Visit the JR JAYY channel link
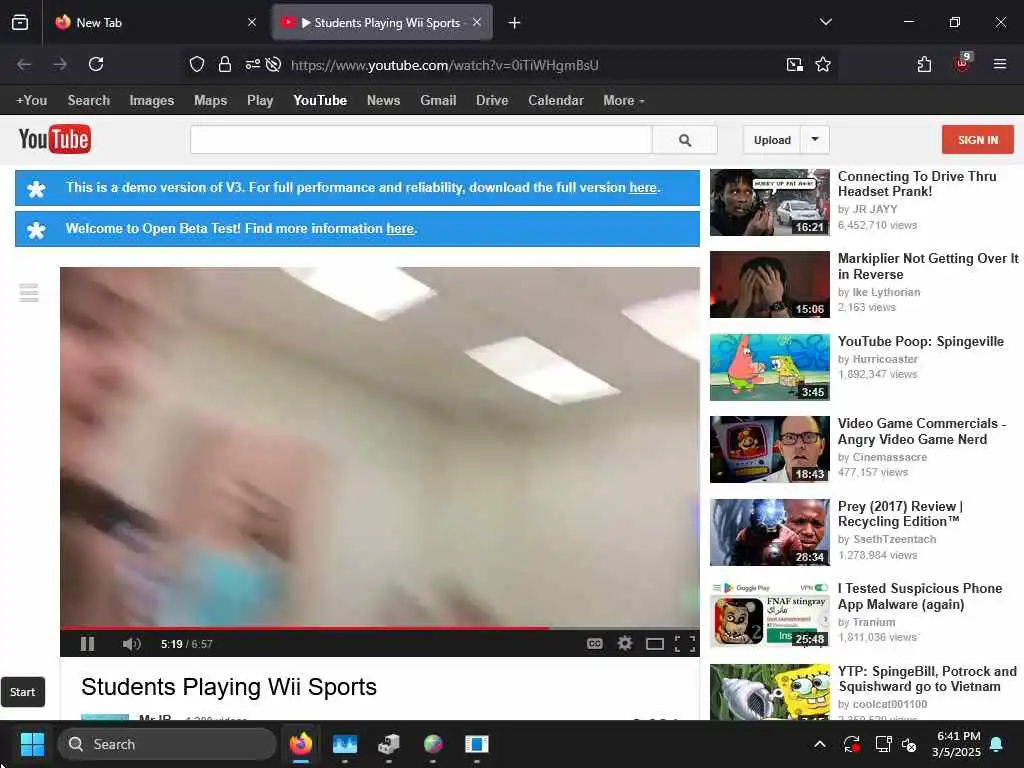 875,209
